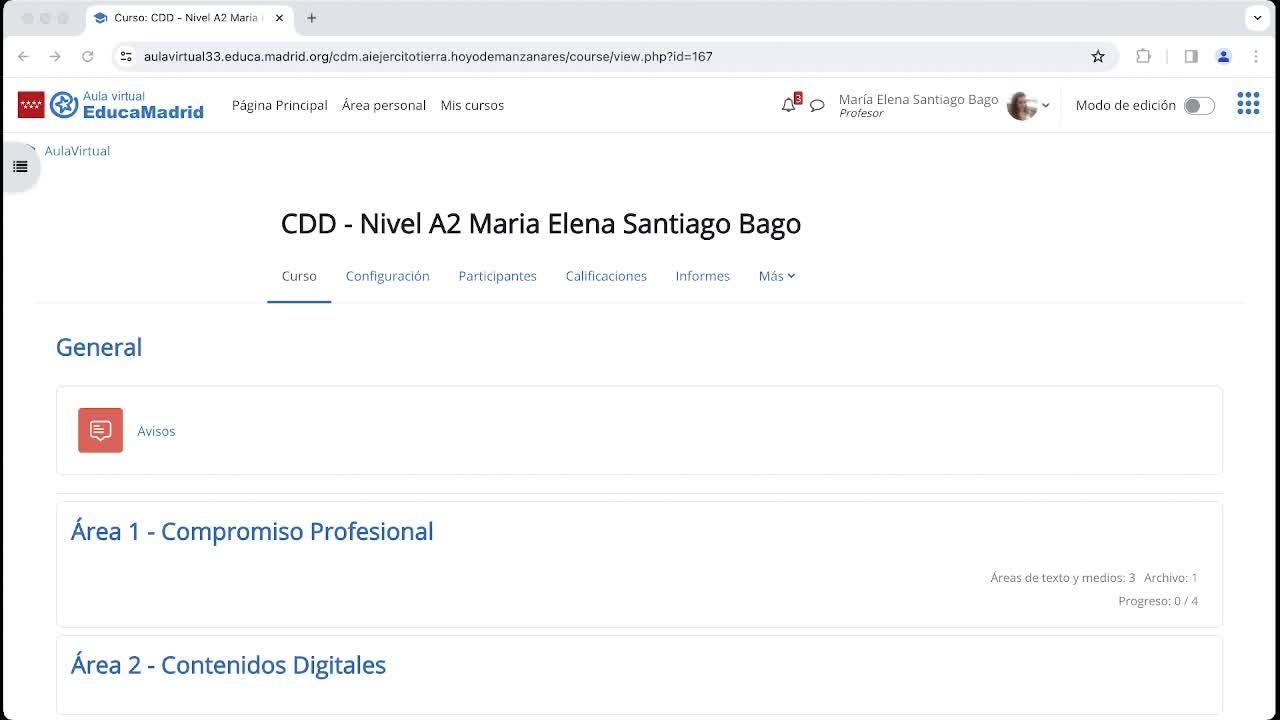View site information icon in address bar
The width and height of the screenshot is (1280, 720).
(x=126, y=56)
